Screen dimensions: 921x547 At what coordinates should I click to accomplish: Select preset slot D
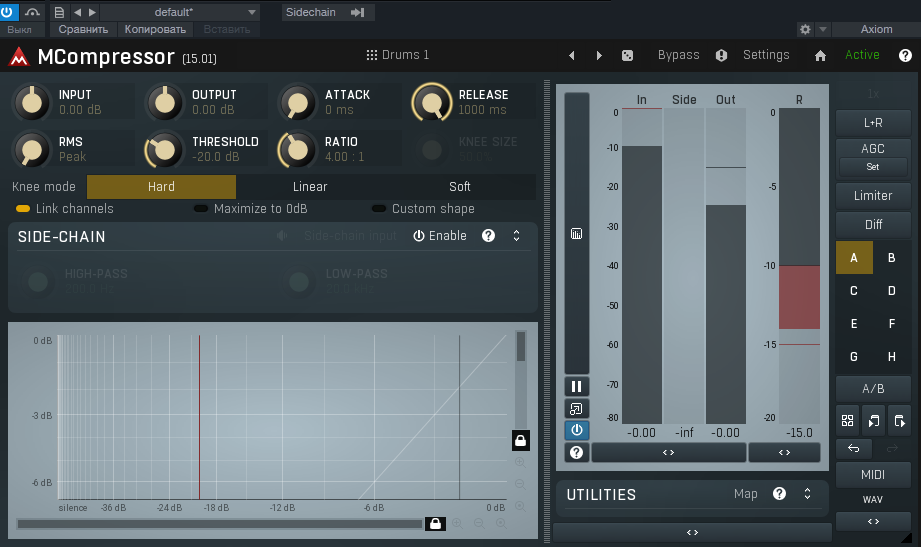[x=892, y=290]
